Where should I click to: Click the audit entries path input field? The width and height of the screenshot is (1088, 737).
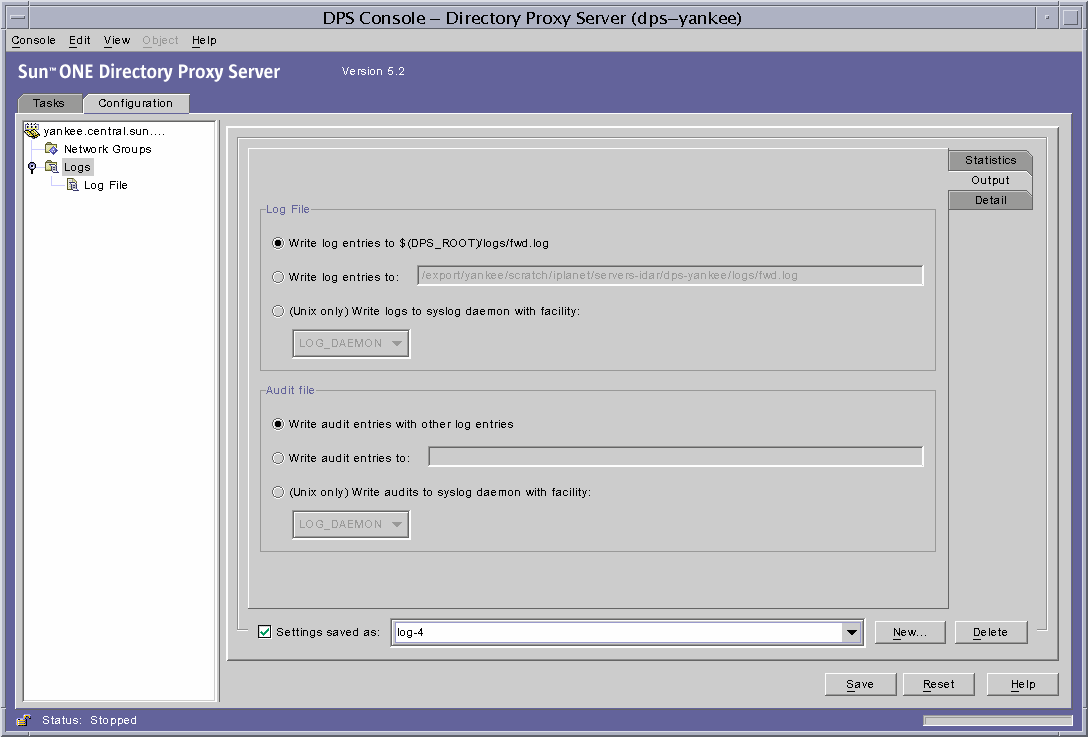pos(676,457)
